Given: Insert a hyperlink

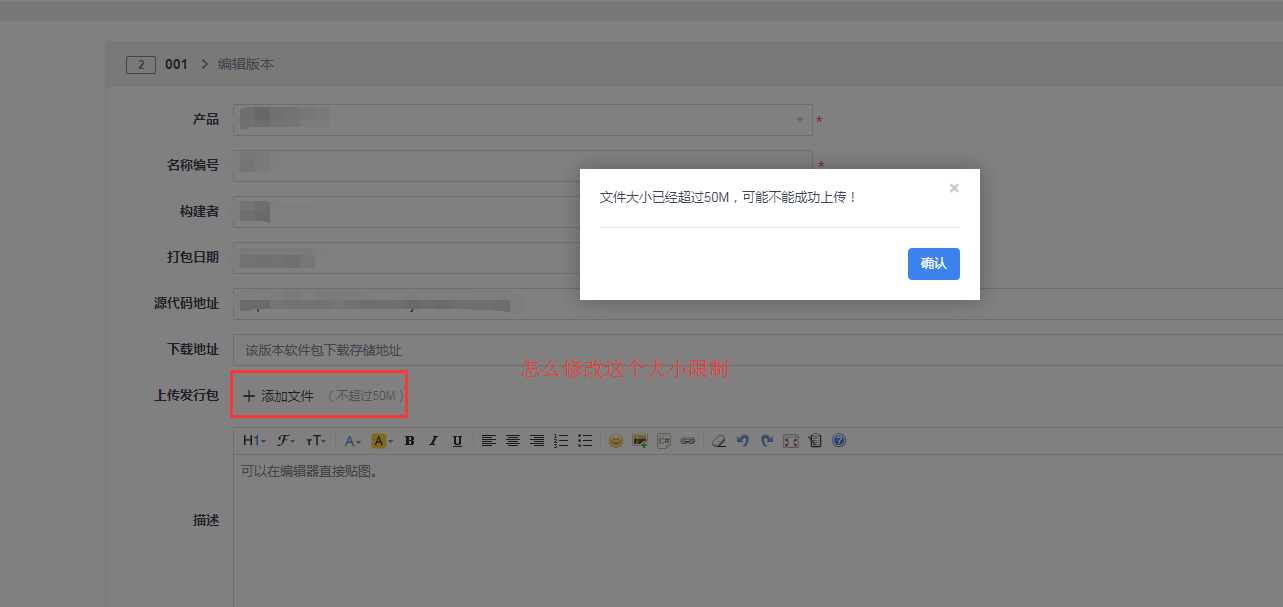Looking at the screenshot, I should (688, 440).
